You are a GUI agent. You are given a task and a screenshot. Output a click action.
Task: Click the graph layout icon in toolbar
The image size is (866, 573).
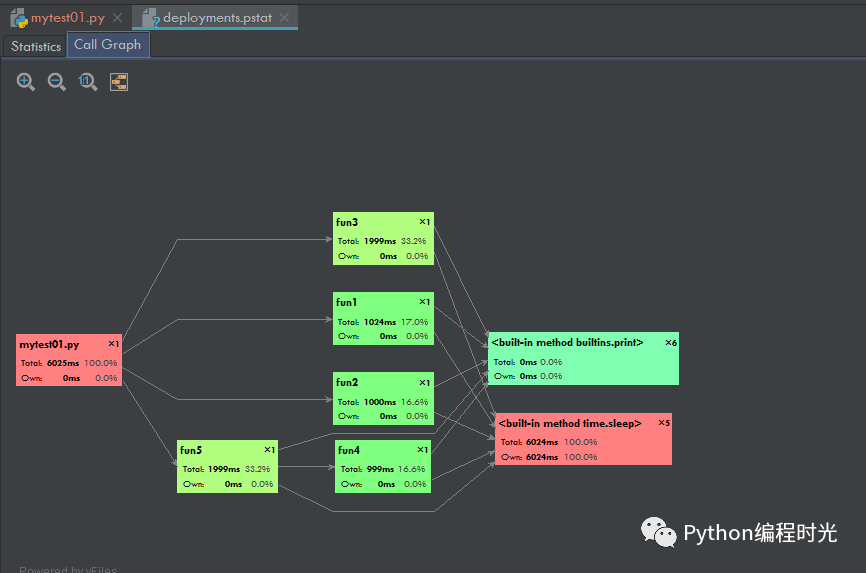[x=119, y=82]
